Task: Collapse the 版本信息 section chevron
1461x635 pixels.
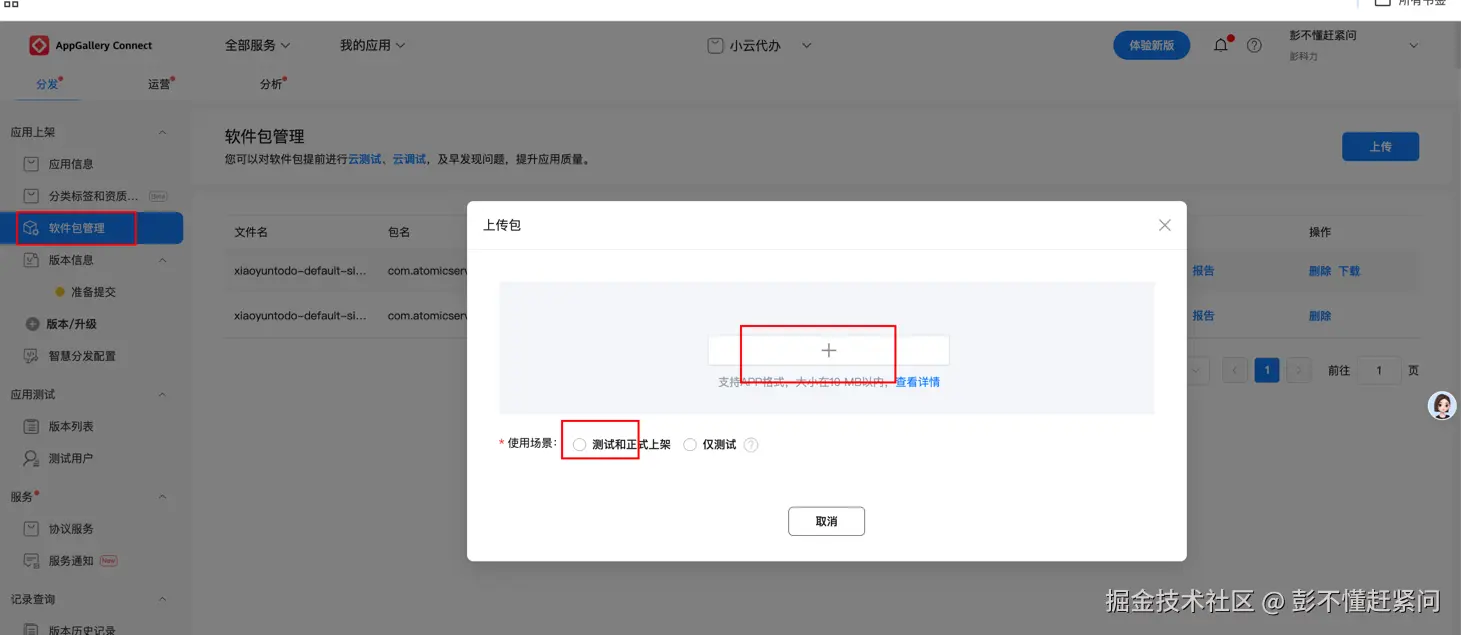Action: [163, 260]
